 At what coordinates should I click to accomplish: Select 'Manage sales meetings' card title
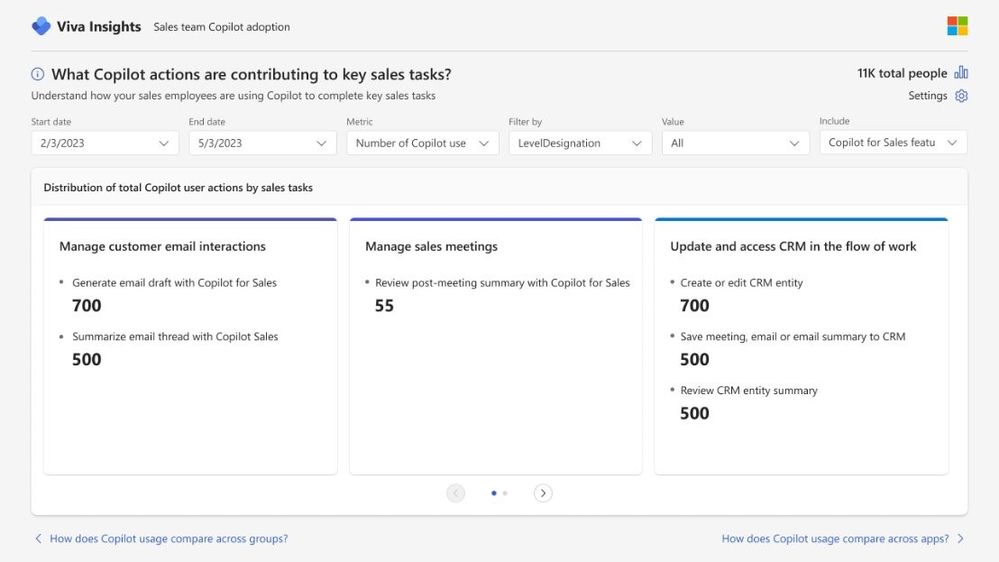431,247
